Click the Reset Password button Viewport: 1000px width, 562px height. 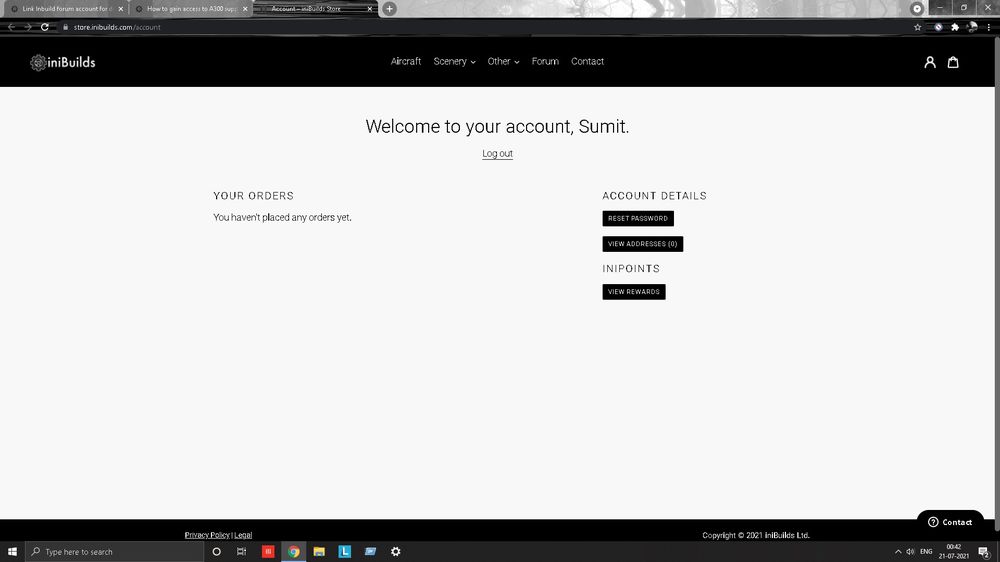[638, 218]
